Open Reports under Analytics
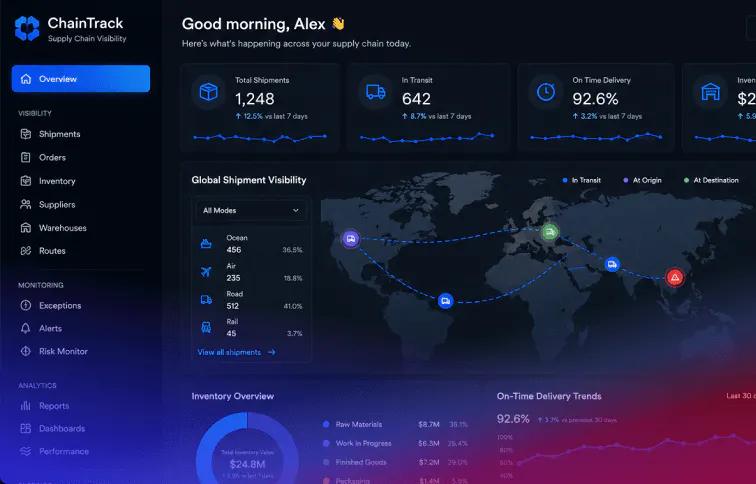This screenshot has width=756, height=484. pos(54,406)
